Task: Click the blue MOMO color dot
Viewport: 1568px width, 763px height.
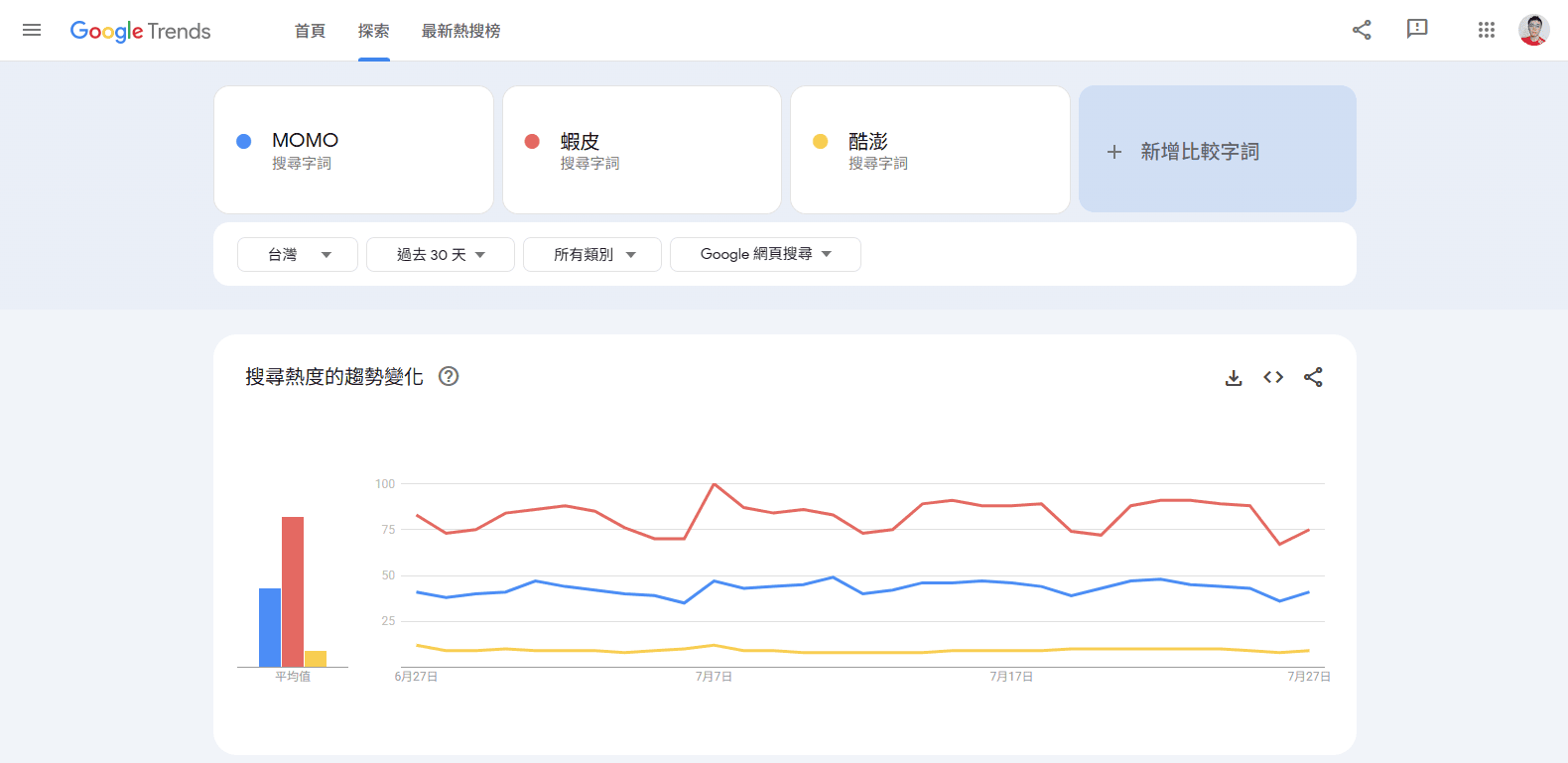Action: point(244,141)
